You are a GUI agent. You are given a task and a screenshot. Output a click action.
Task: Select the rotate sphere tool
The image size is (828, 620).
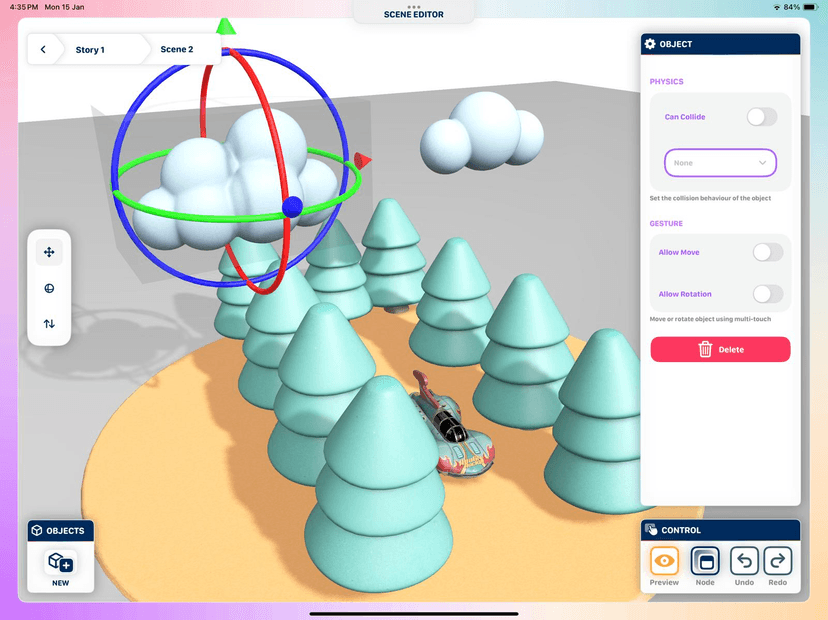49,288
